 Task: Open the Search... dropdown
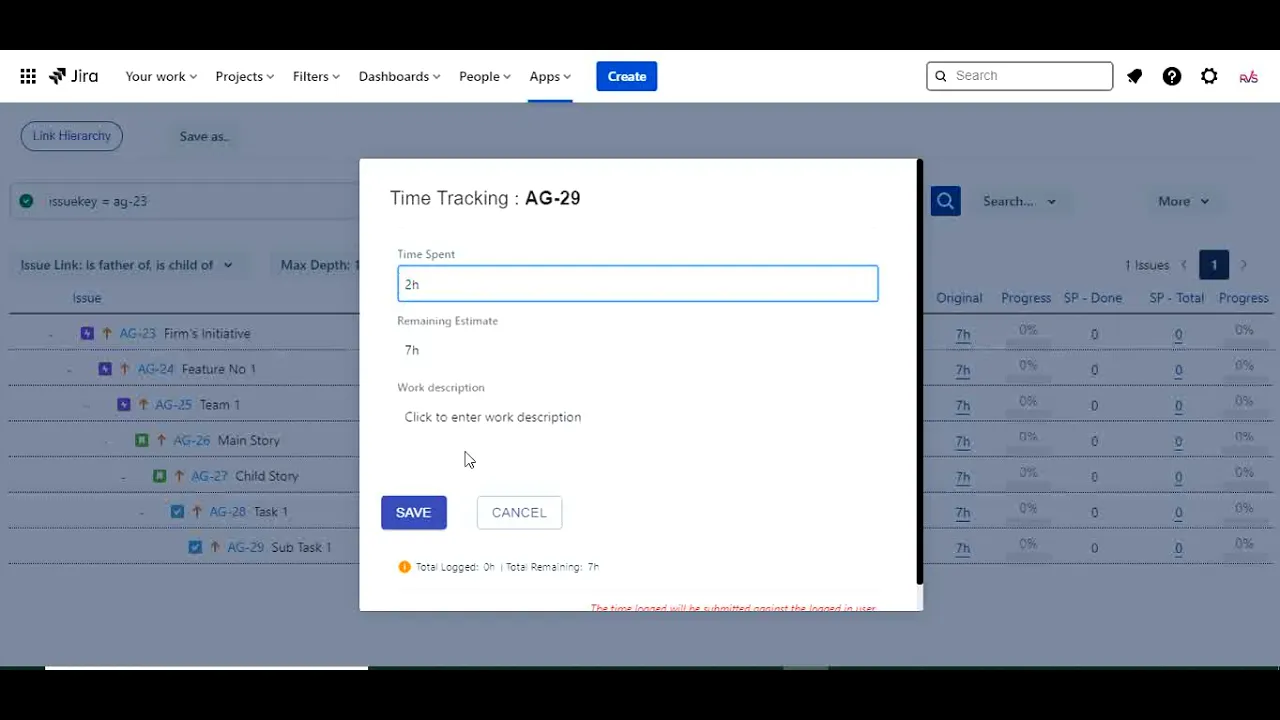(1019, 201)
